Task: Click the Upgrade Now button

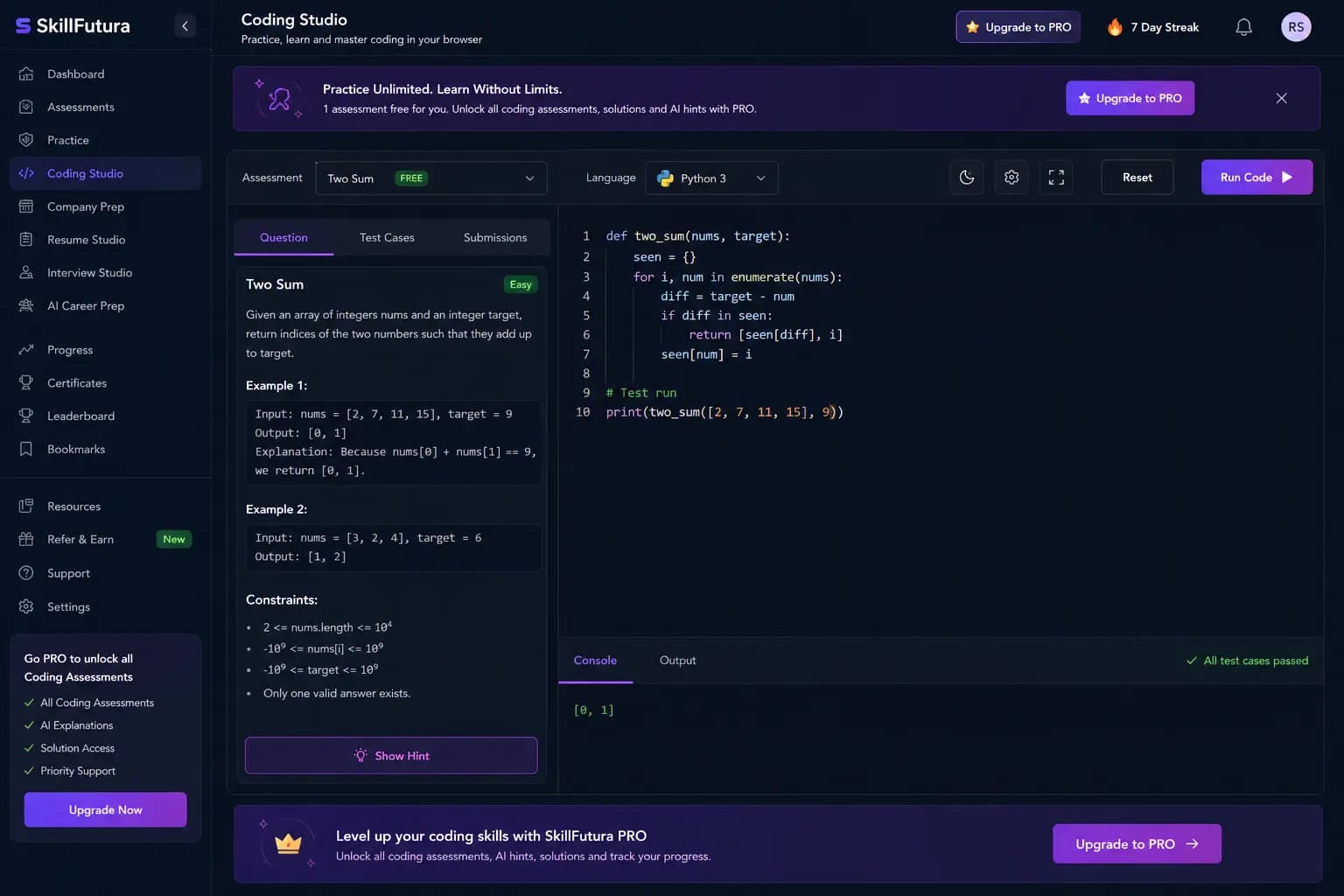Action: click(105, 810)
